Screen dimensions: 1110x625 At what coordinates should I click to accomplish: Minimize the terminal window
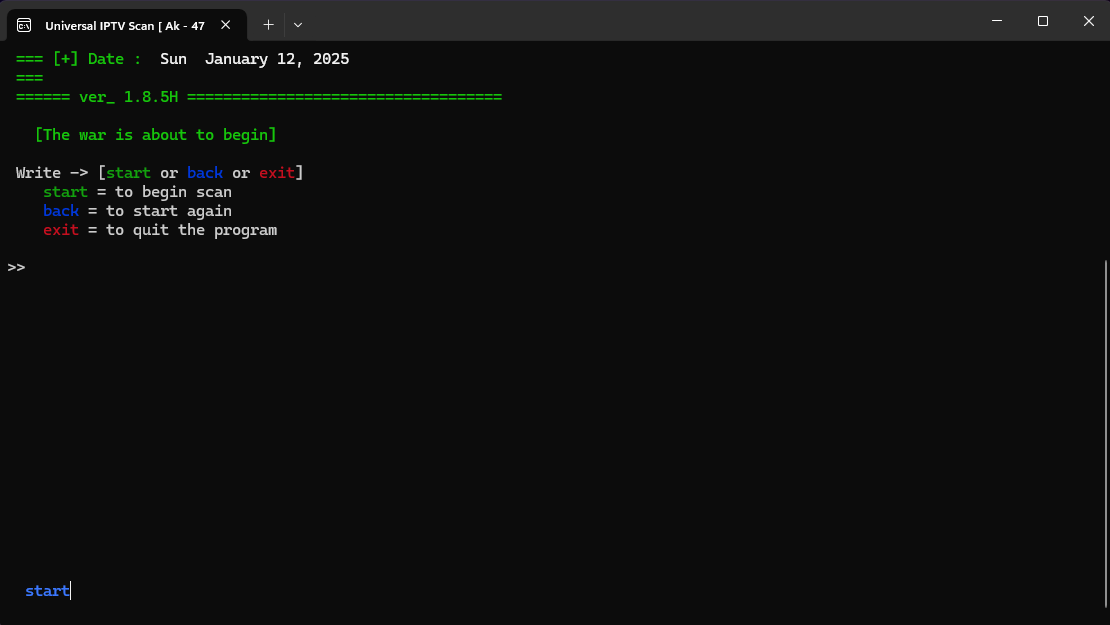point(997,21)
